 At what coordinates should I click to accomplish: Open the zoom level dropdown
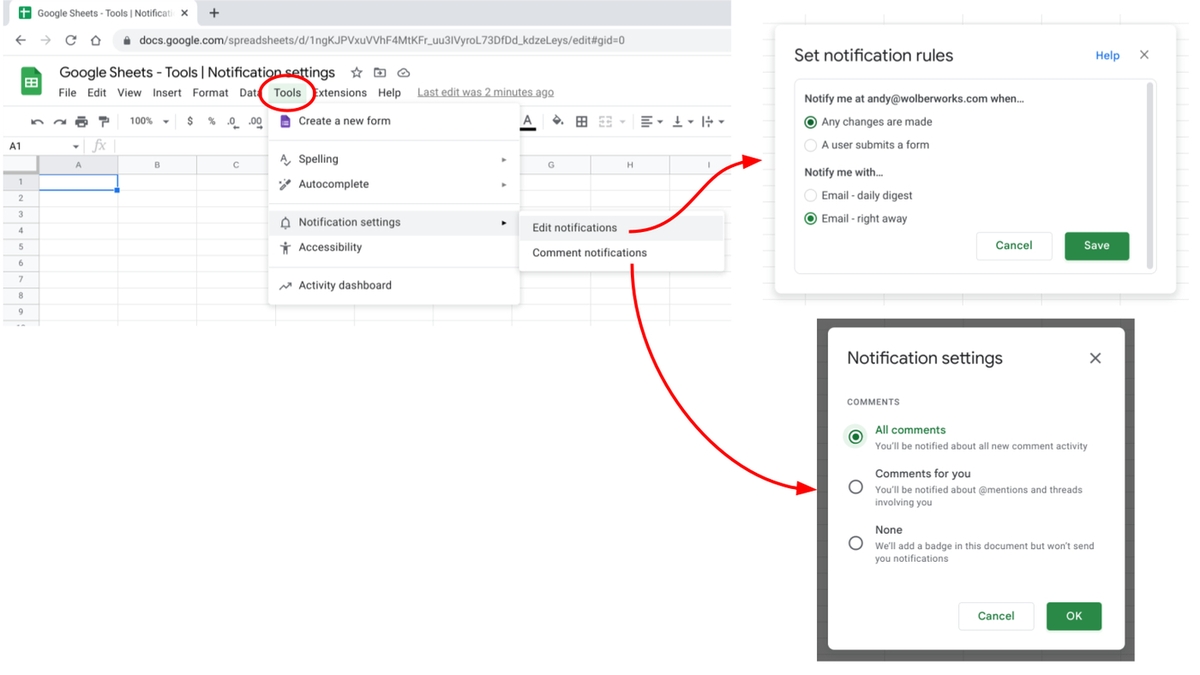pos(148,120)
